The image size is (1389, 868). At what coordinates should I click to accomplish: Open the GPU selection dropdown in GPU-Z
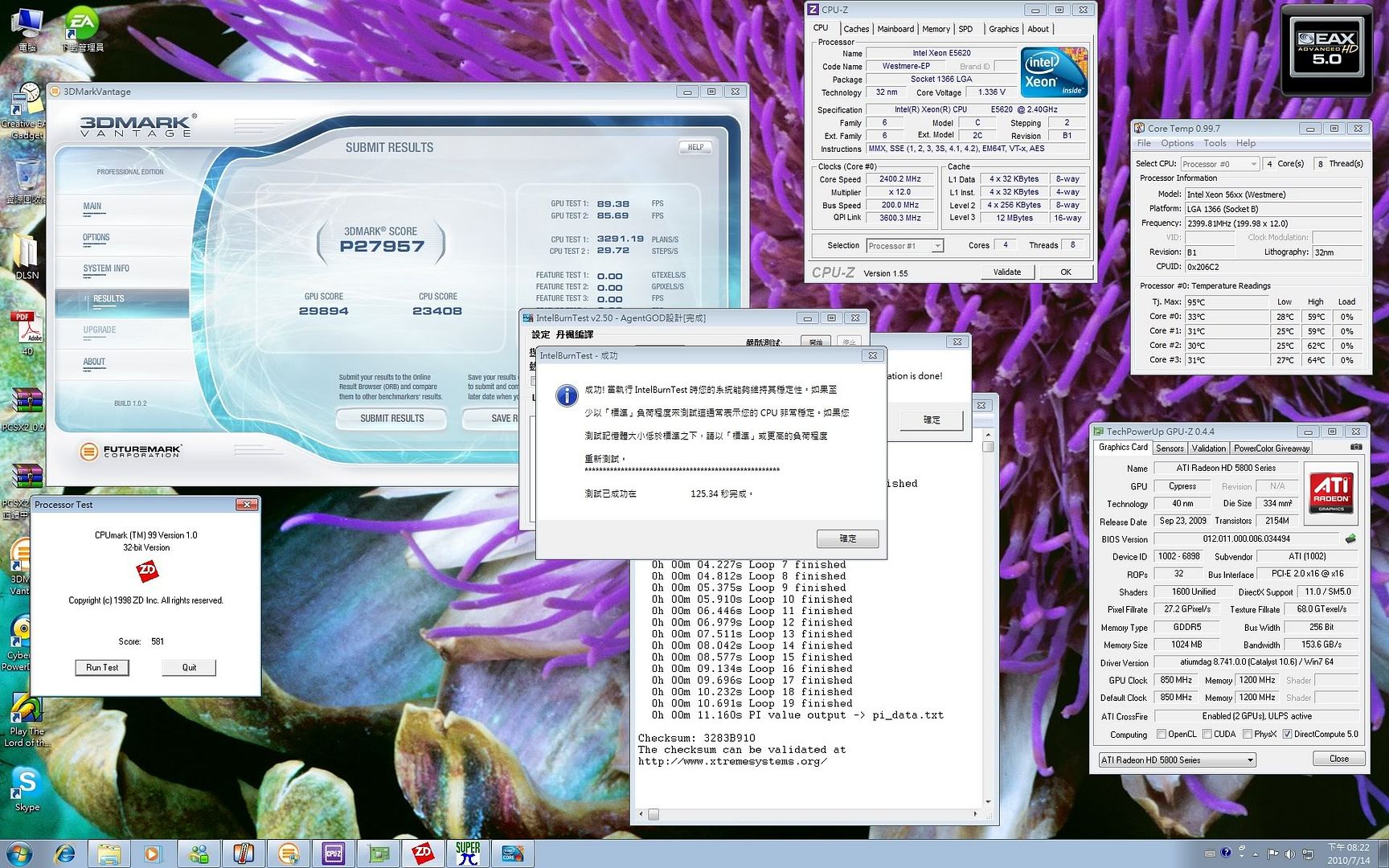1177,759
